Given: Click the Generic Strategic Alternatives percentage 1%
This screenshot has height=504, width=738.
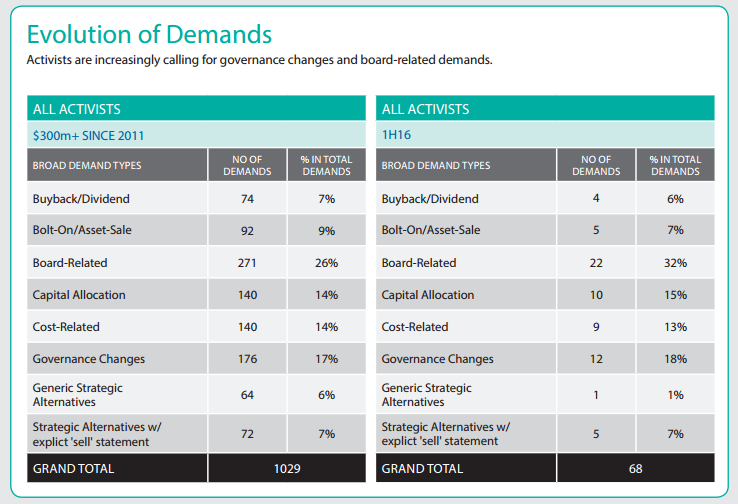Looking at the screenshot, I should [x=676, y=395].
